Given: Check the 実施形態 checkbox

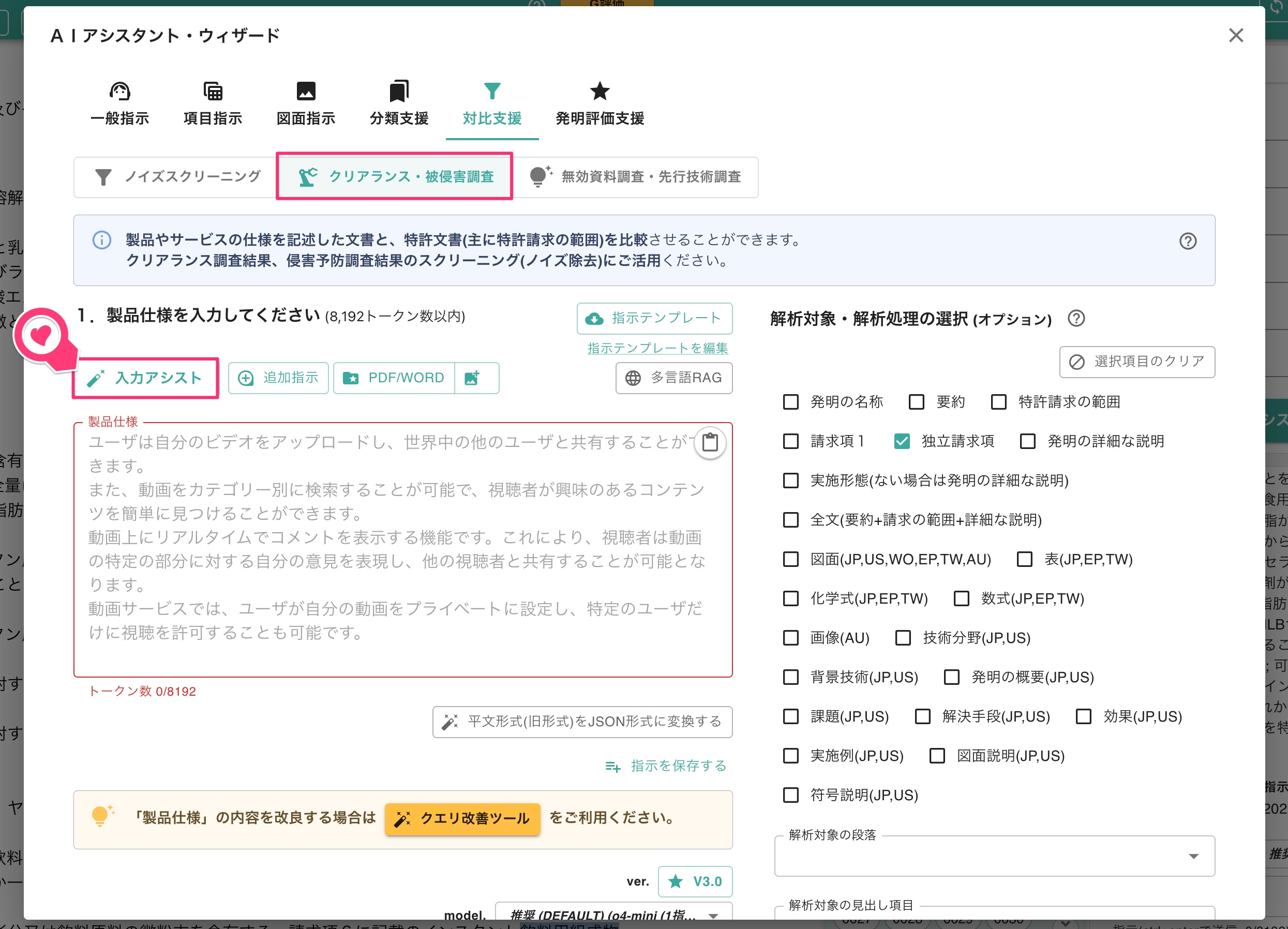Looking at the screenshot, I should (790, 481).
